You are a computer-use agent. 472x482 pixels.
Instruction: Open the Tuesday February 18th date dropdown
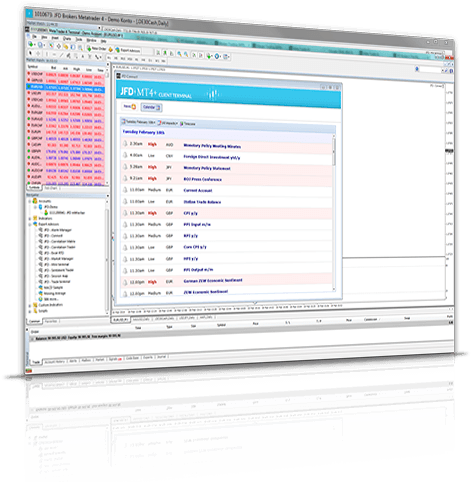coord(139,122)
